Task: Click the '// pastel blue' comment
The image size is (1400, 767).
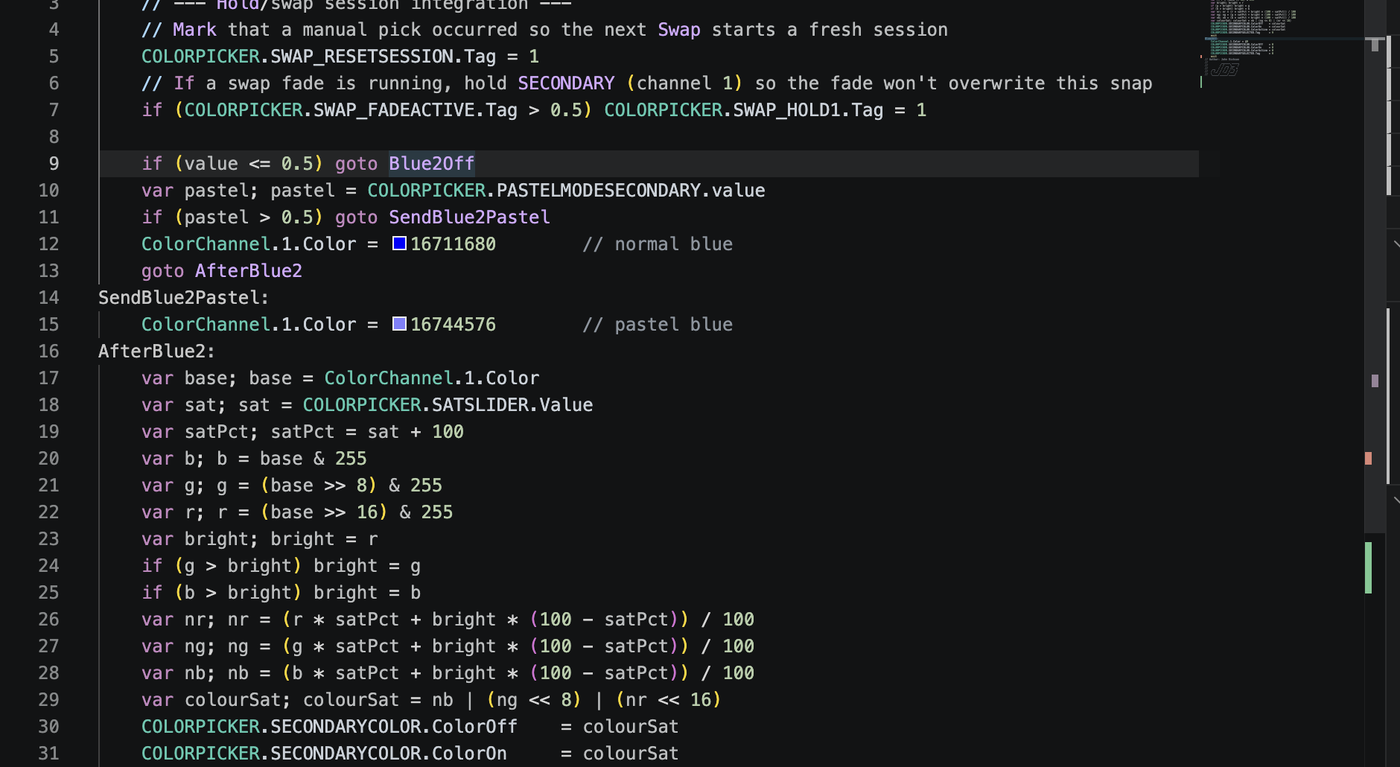Action: pos(657,325)
